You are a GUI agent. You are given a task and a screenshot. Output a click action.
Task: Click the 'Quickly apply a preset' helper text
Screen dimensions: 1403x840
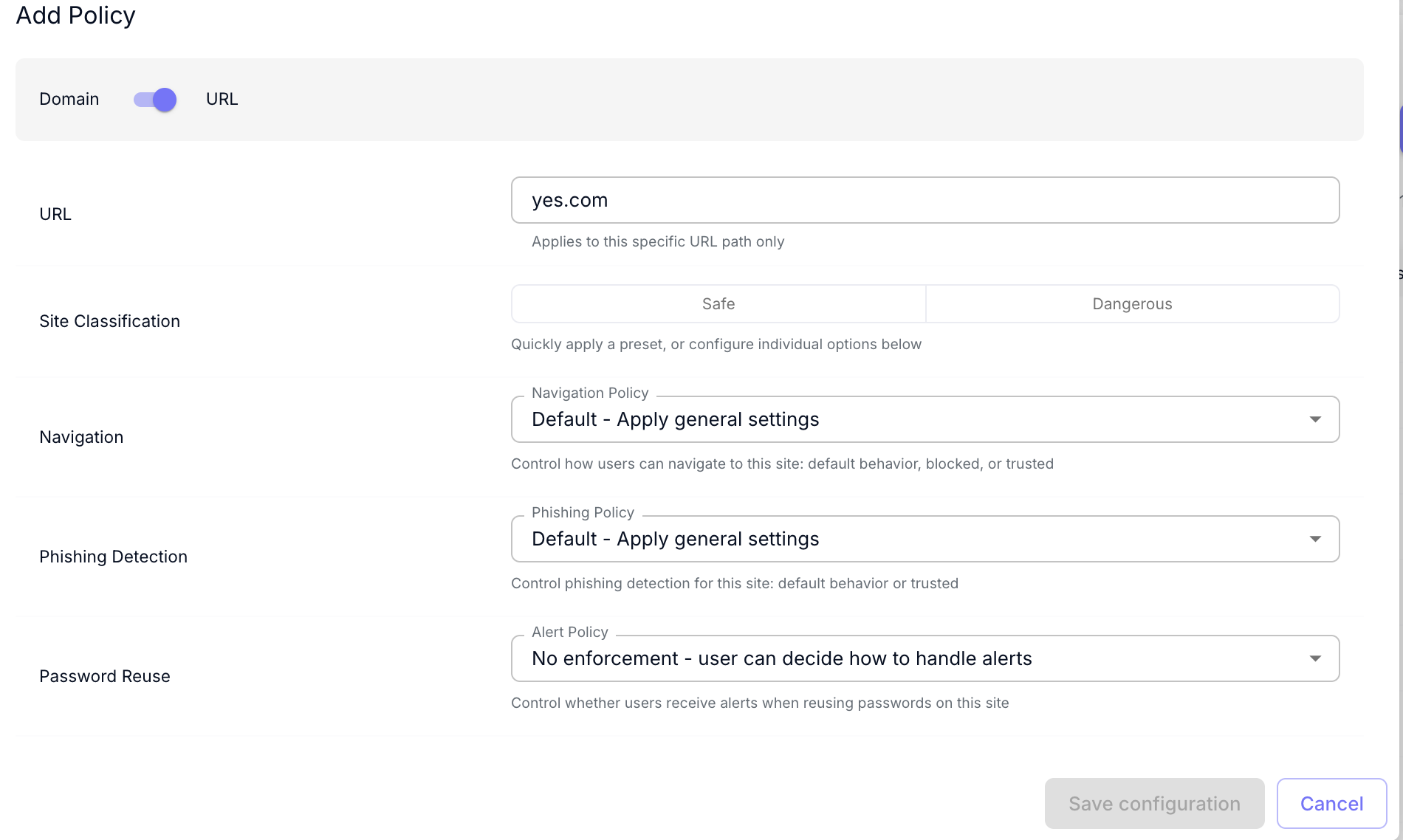pyautogui.click(x=716, y=344)
